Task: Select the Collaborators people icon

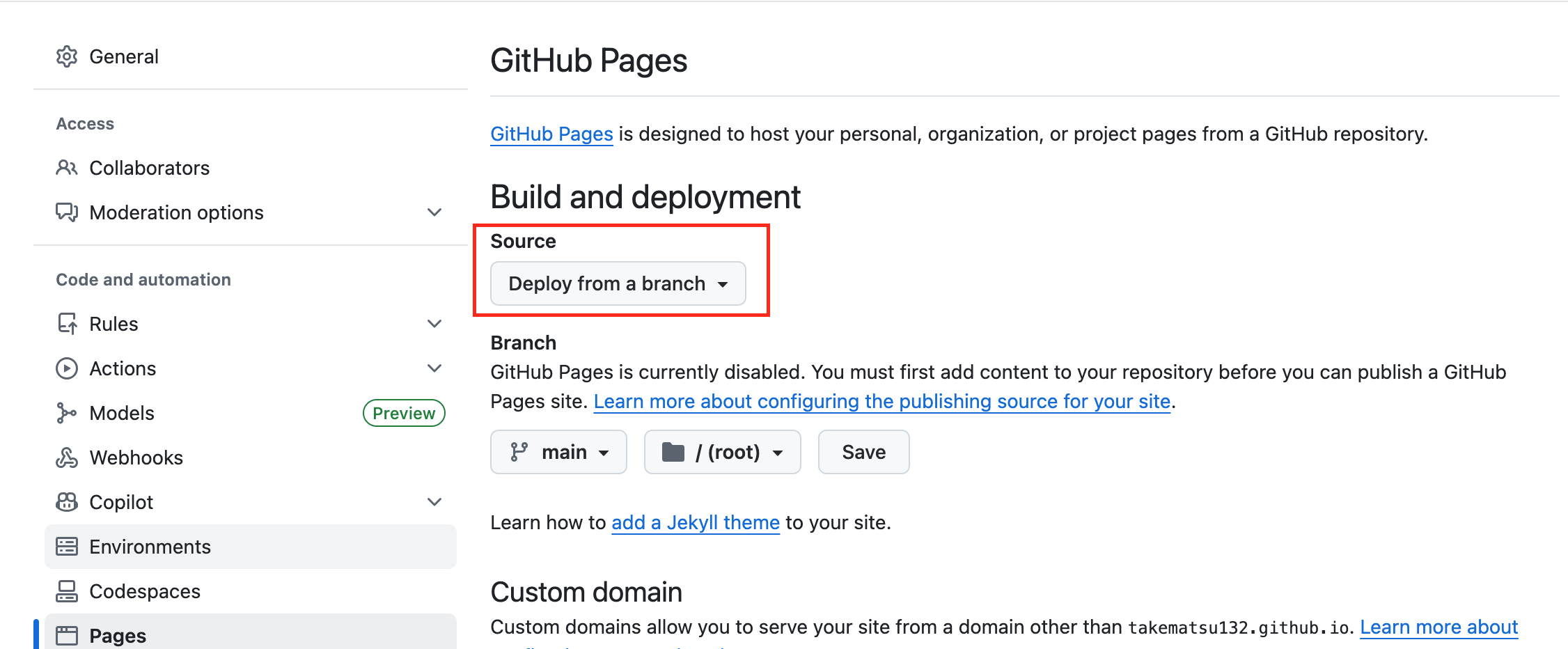Action: pos(67,167)
